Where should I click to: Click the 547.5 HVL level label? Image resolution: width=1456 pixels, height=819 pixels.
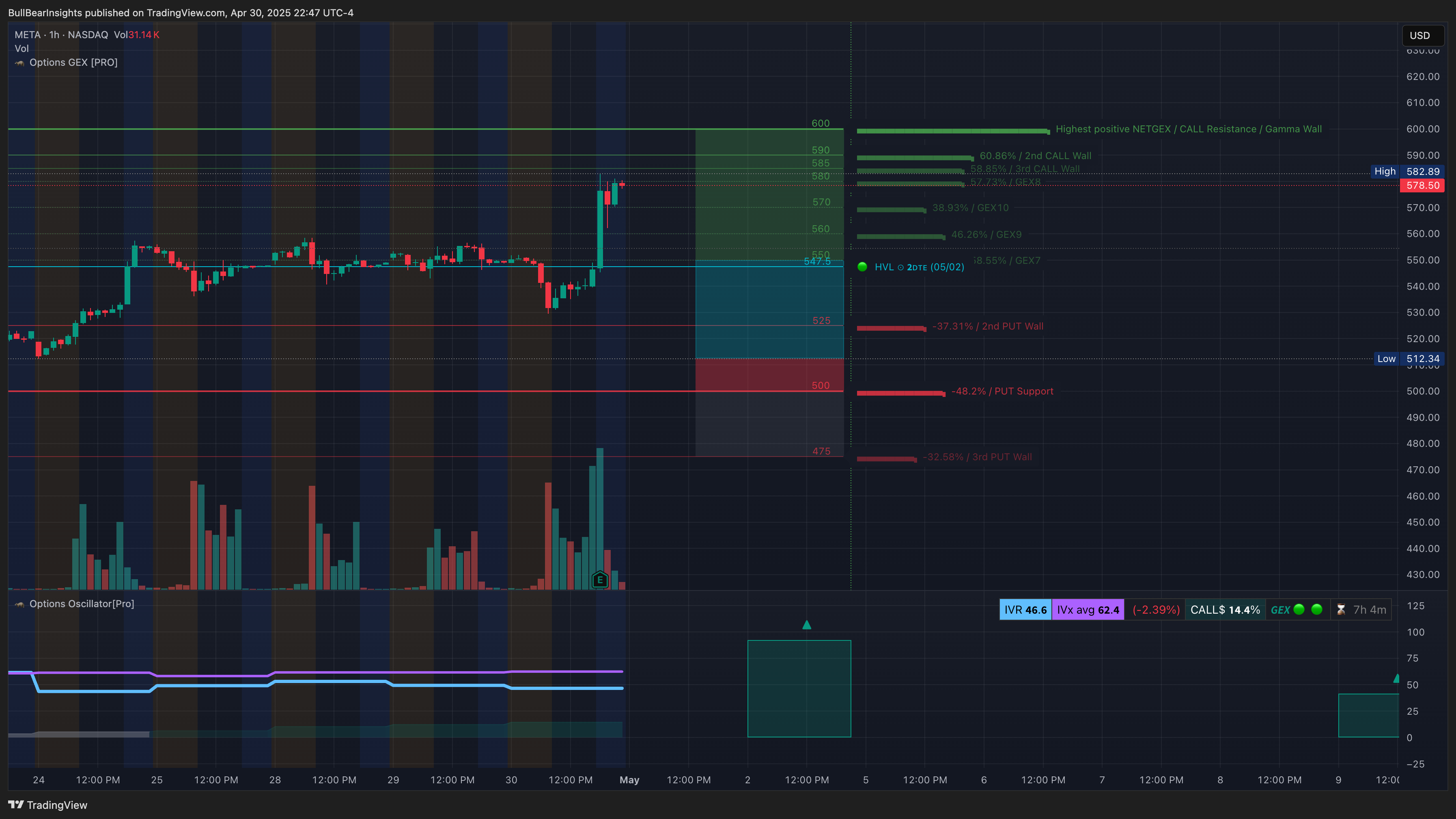tap(817, 261)
